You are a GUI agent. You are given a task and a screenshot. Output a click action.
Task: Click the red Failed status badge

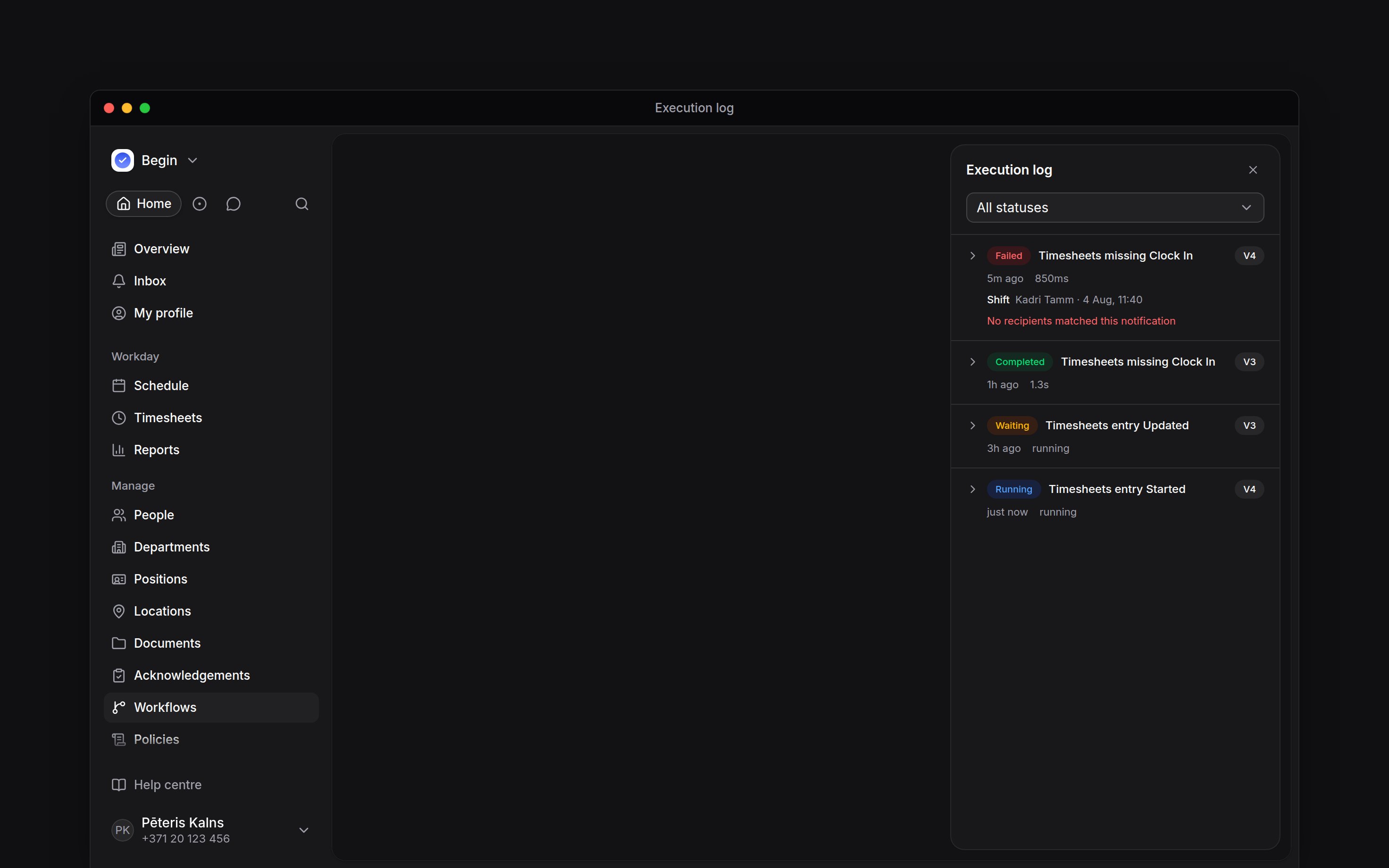(x=1008, y=256)
